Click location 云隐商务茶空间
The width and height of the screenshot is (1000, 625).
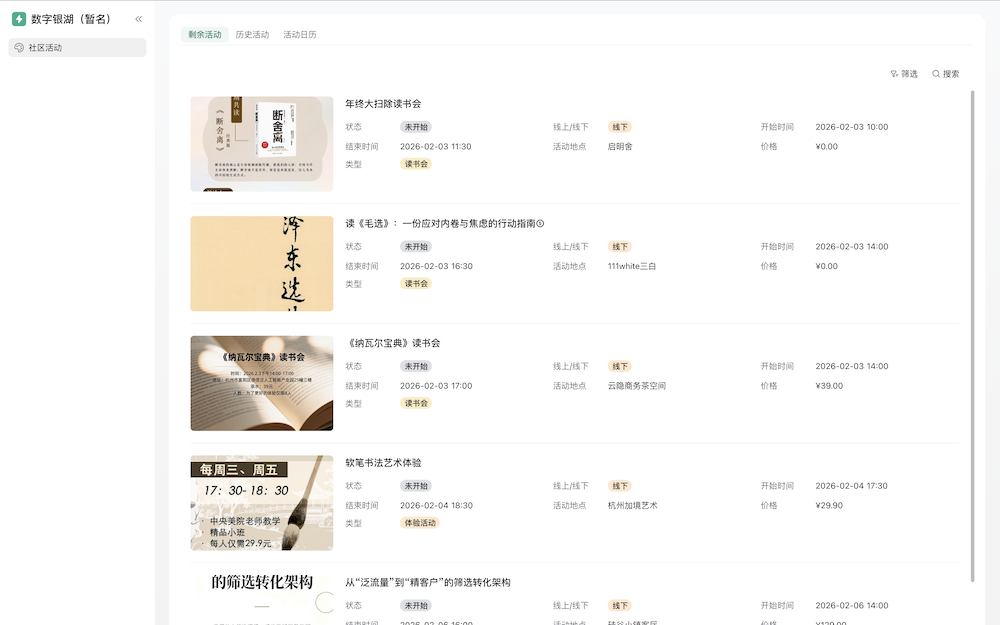pos(636,386)
